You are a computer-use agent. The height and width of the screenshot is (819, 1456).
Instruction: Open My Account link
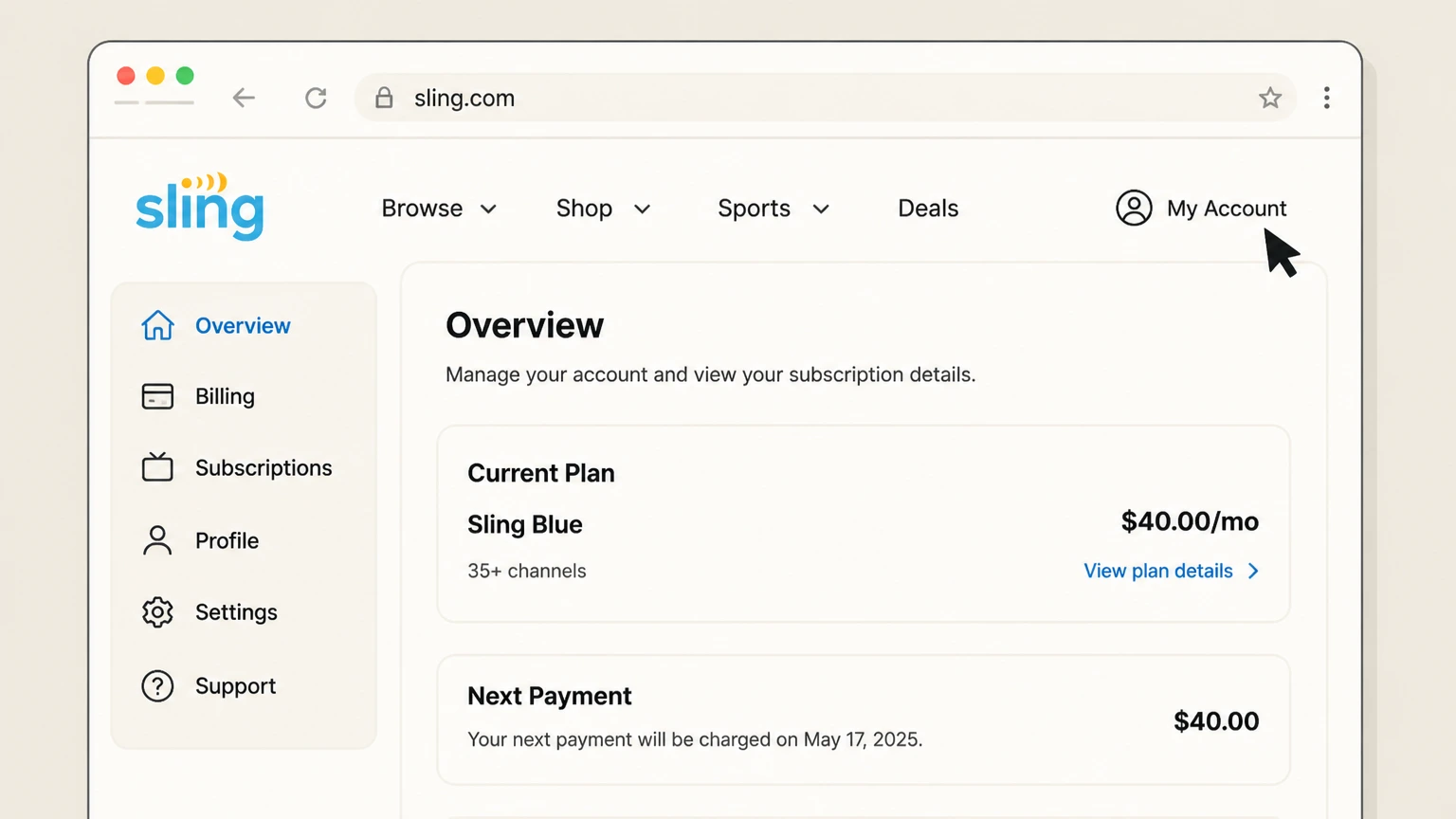[1227, 209]
